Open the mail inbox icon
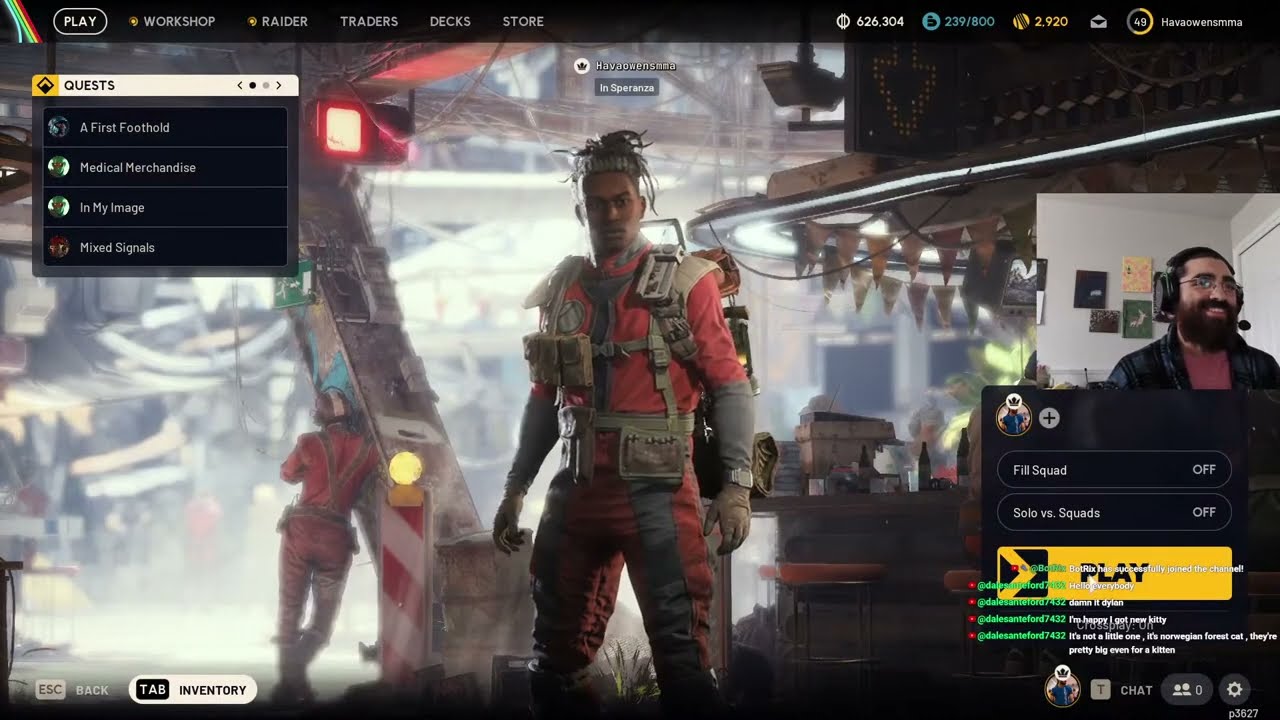This screenshot has width=1280, height=720. [x=1099, y=21]
